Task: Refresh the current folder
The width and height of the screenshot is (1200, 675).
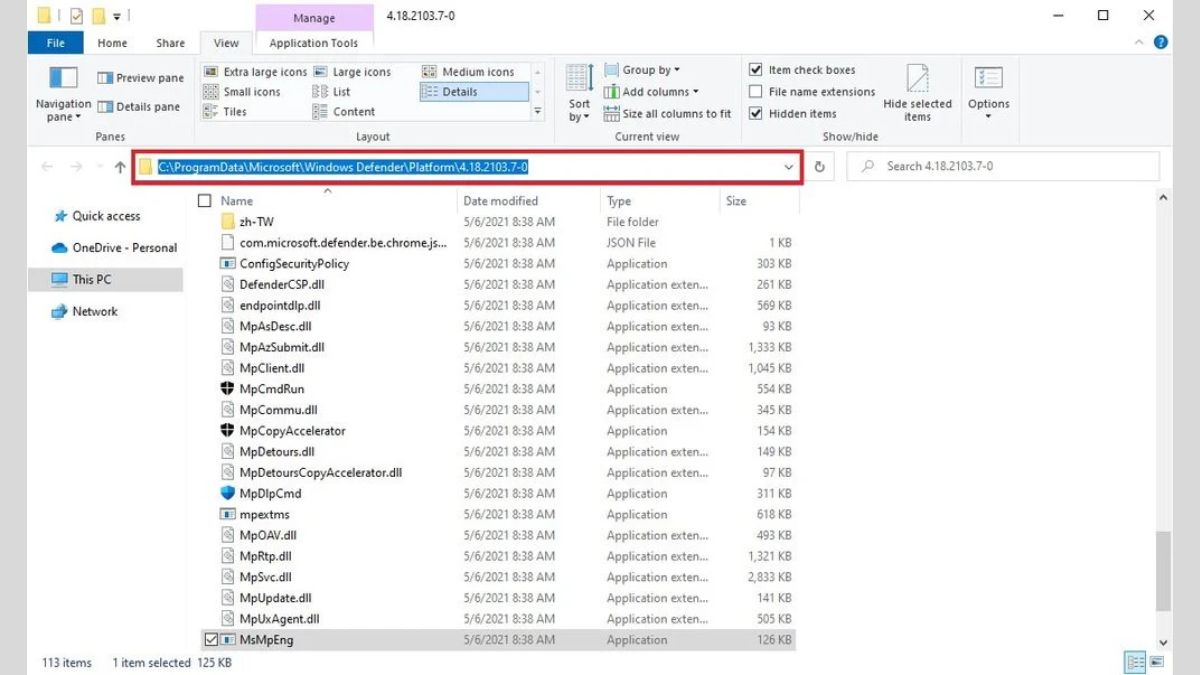Action: (x=820, y=167)
